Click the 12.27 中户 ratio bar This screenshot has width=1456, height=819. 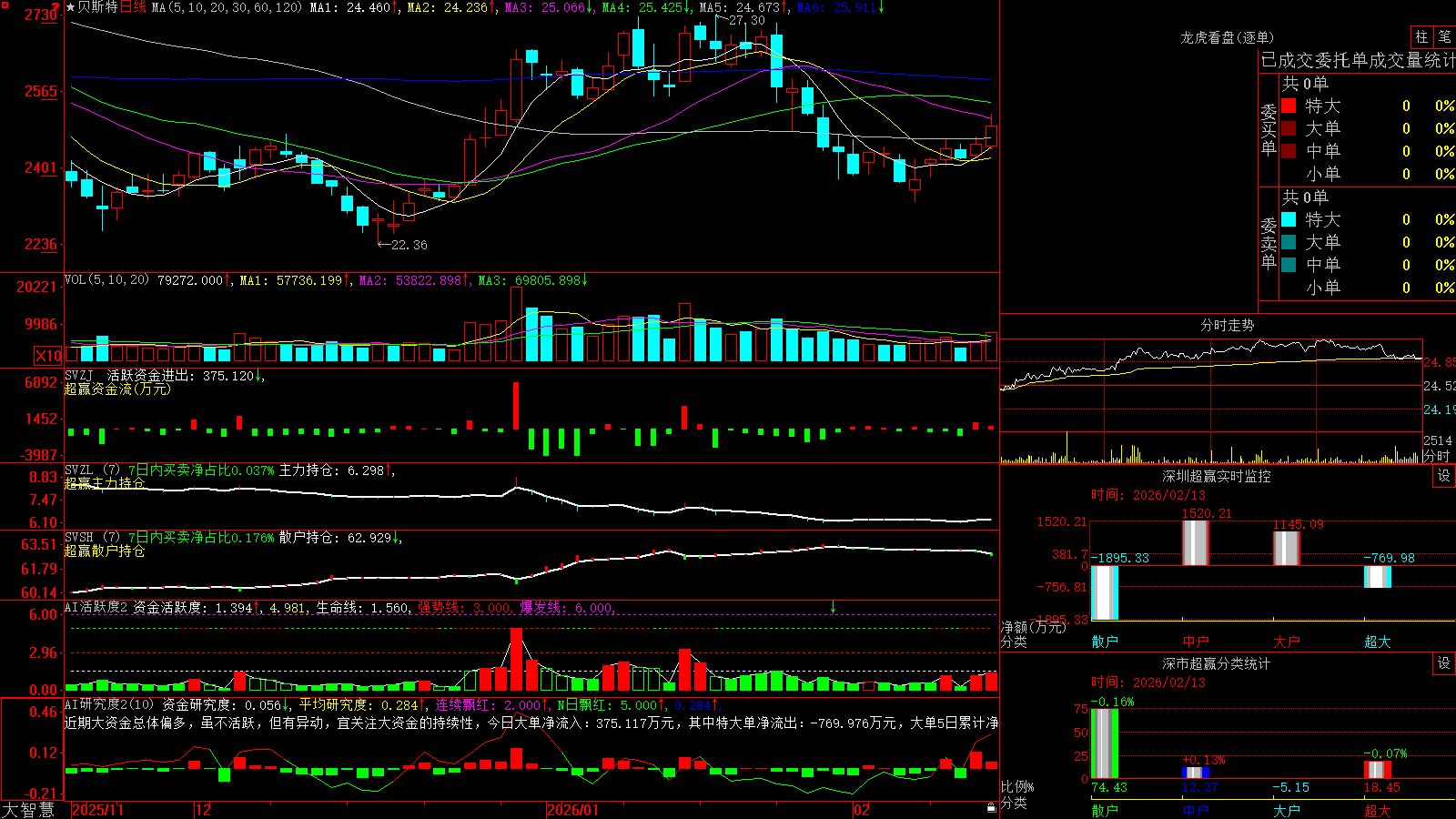[x=1196, y=773]
